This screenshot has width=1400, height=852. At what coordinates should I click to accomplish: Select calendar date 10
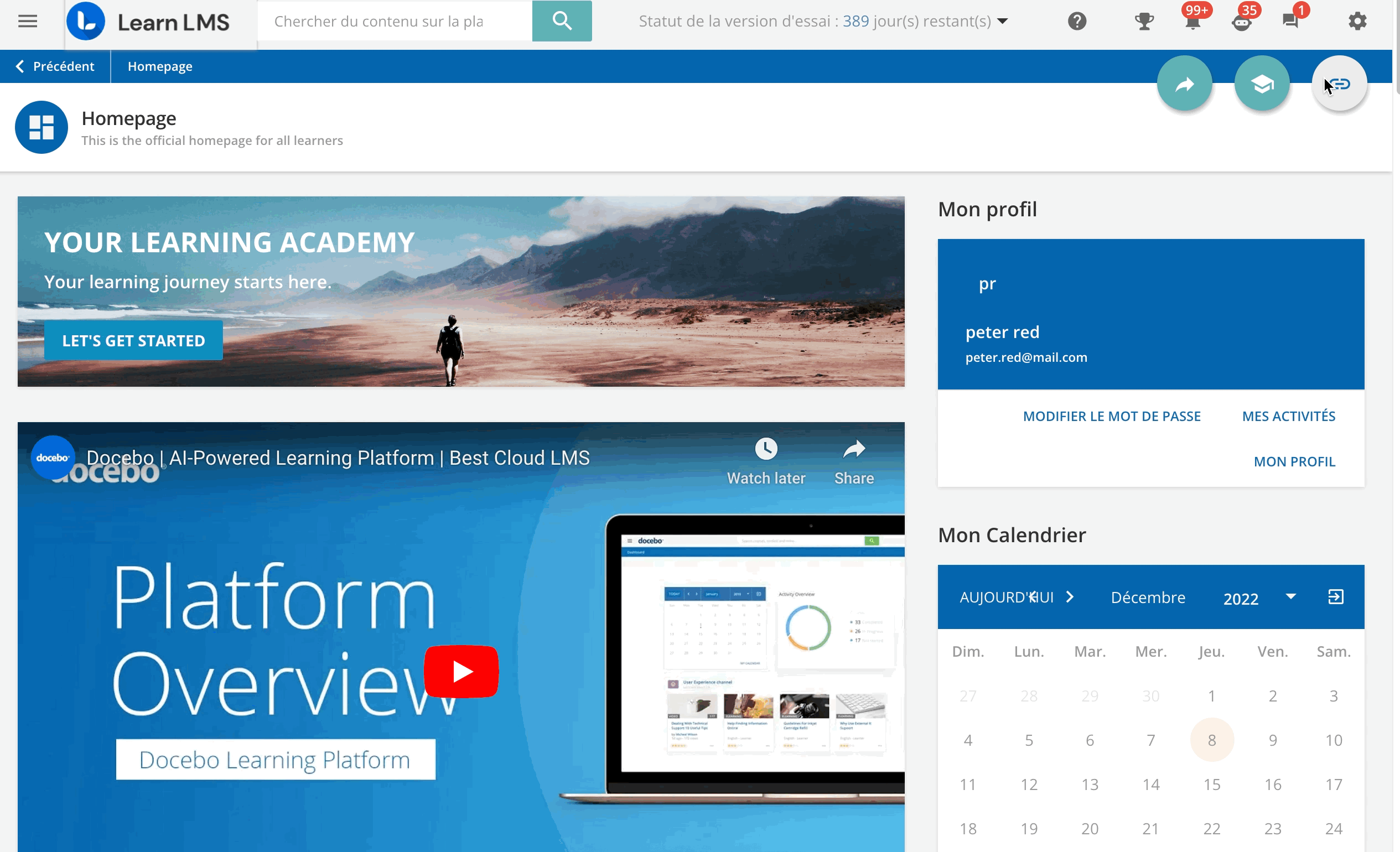coord(1333,740)
